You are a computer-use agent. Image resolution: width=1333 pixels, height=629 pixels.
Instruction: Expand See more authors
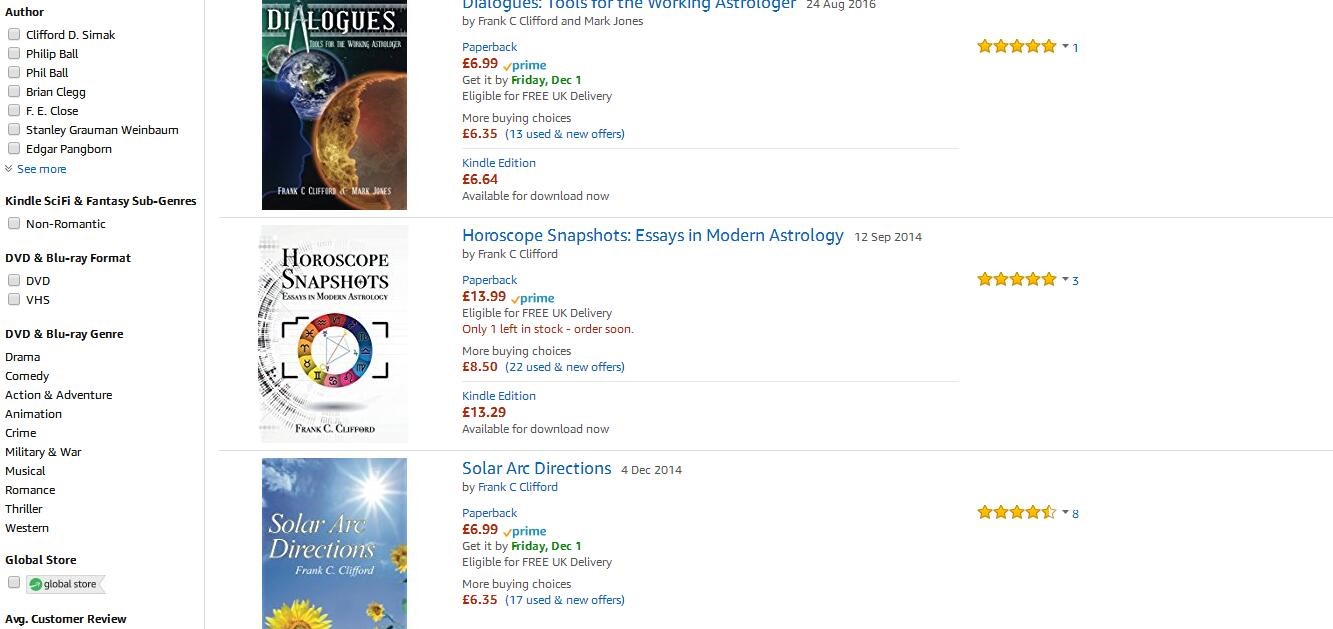pos(41,169)
